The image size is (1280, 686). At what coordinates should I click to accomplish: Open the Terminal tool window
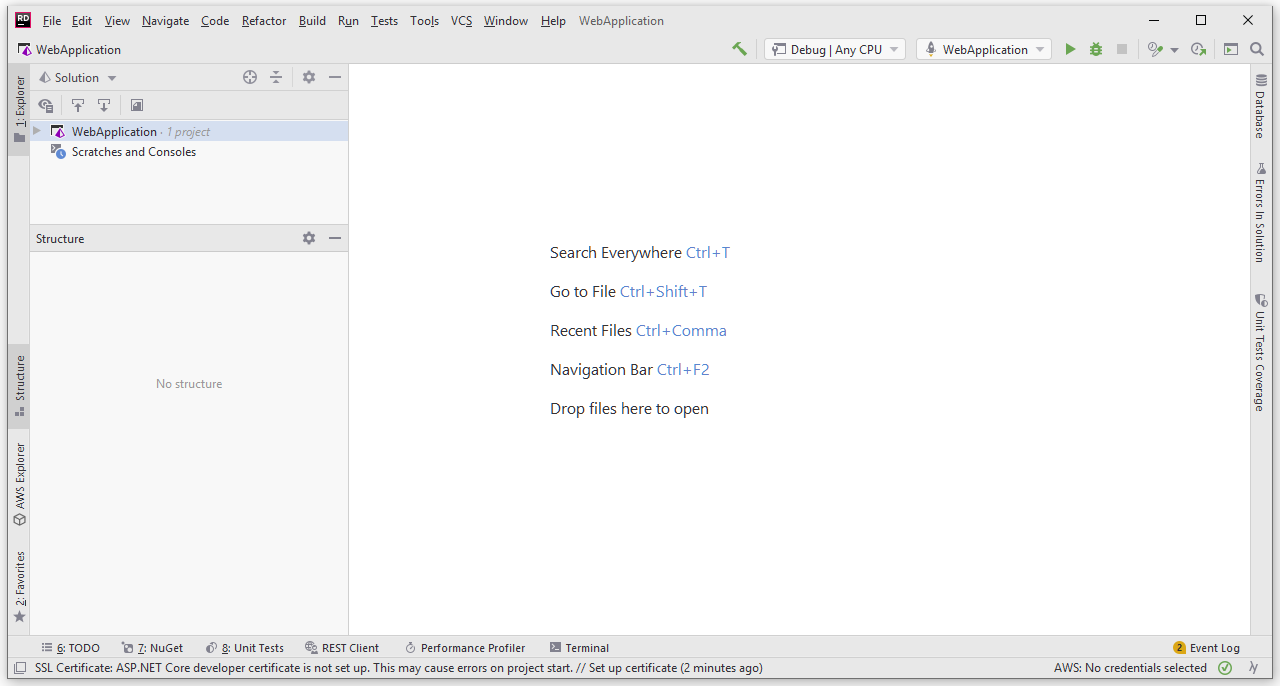click(x=579, y=648)
